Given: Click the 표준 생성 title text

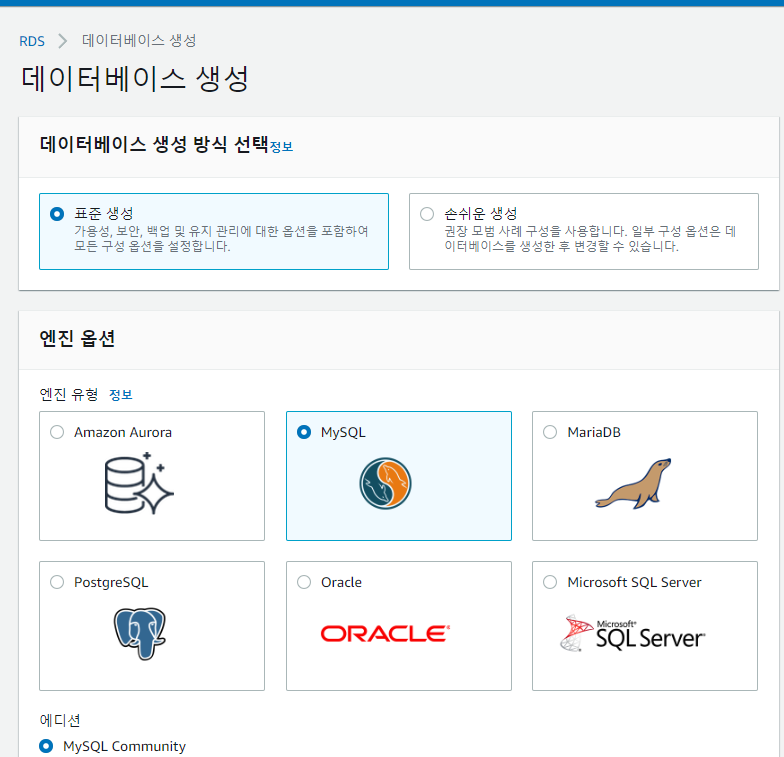Looking at the screenshot, I should pos(104,214).
